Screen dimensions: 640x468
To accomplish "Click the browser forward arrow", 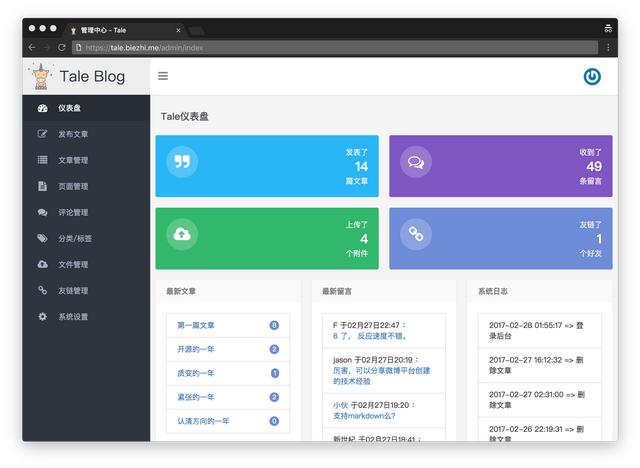I will pos(47,47).
